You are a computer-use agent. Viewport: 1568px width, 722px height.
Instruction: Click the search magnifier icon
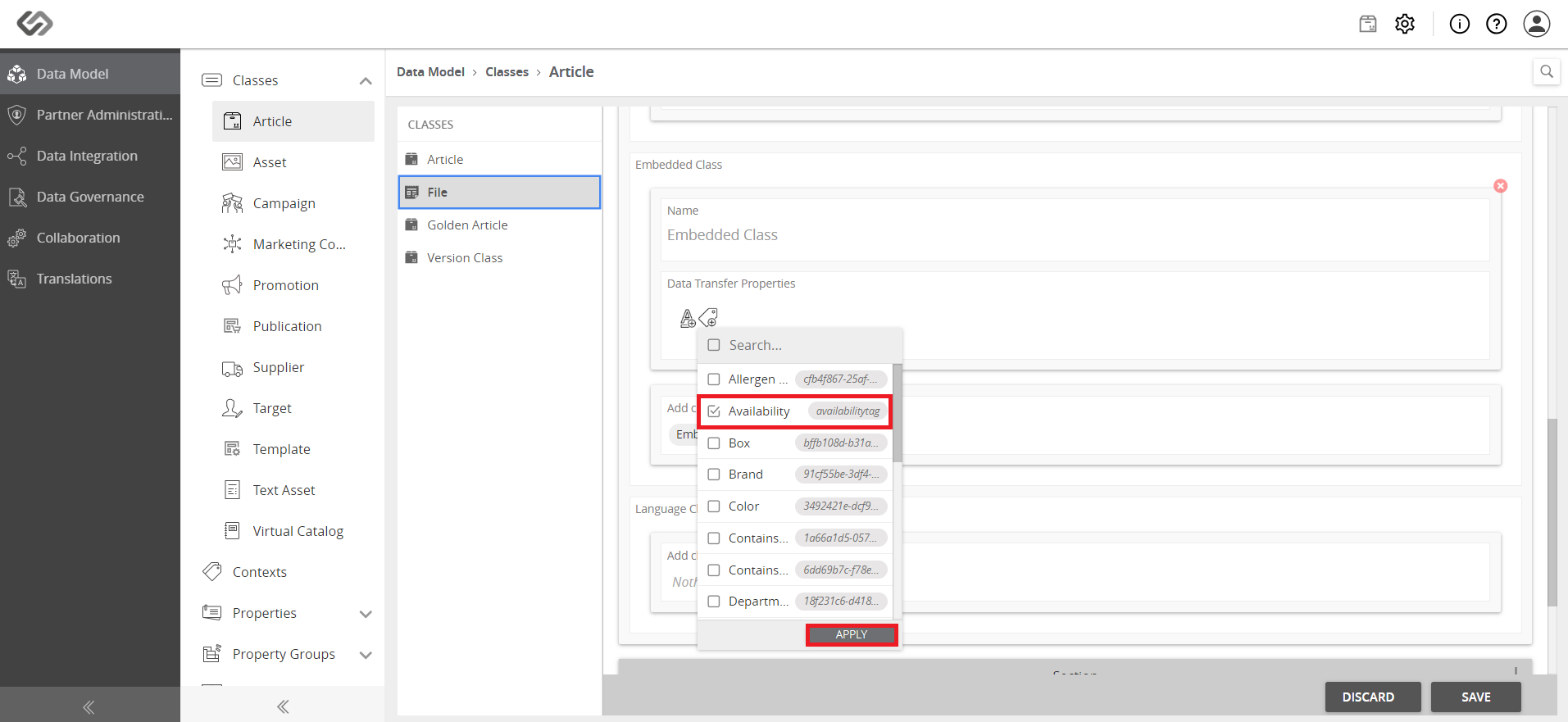point(1547,71)
